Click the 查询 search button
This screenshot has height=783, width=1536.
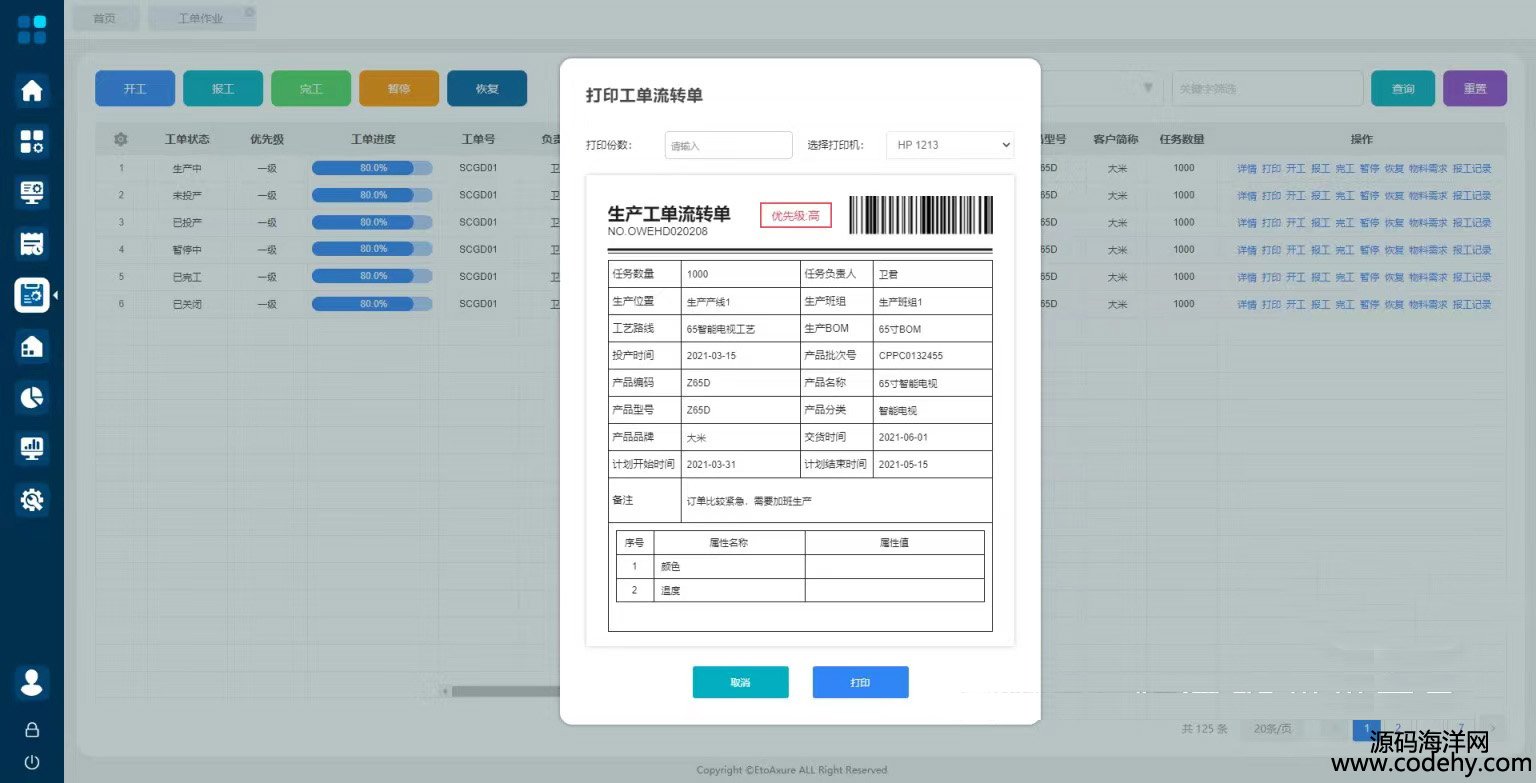tap(1403, 88)
